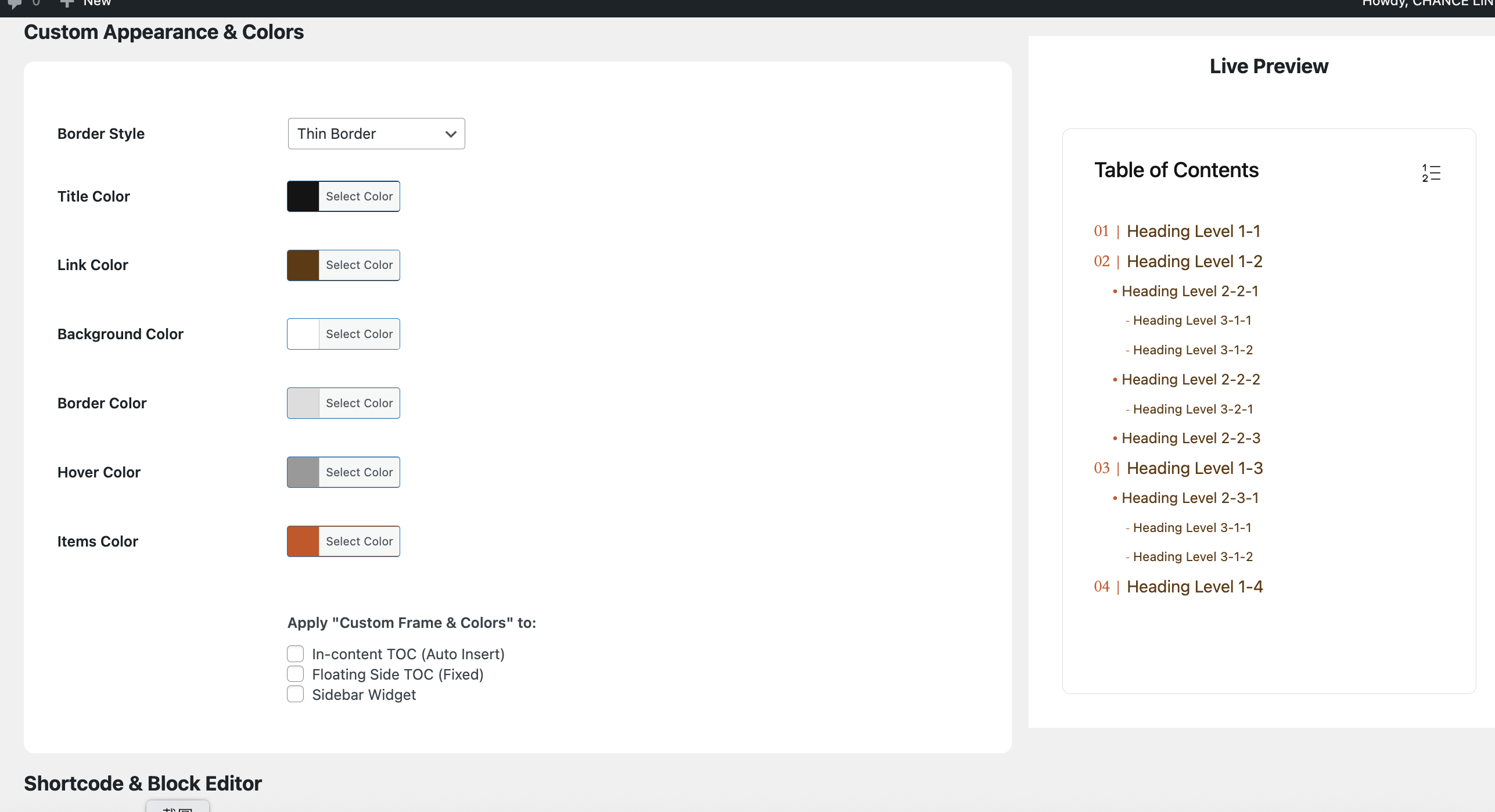Click Select Color for Border Color

point(359,403)
